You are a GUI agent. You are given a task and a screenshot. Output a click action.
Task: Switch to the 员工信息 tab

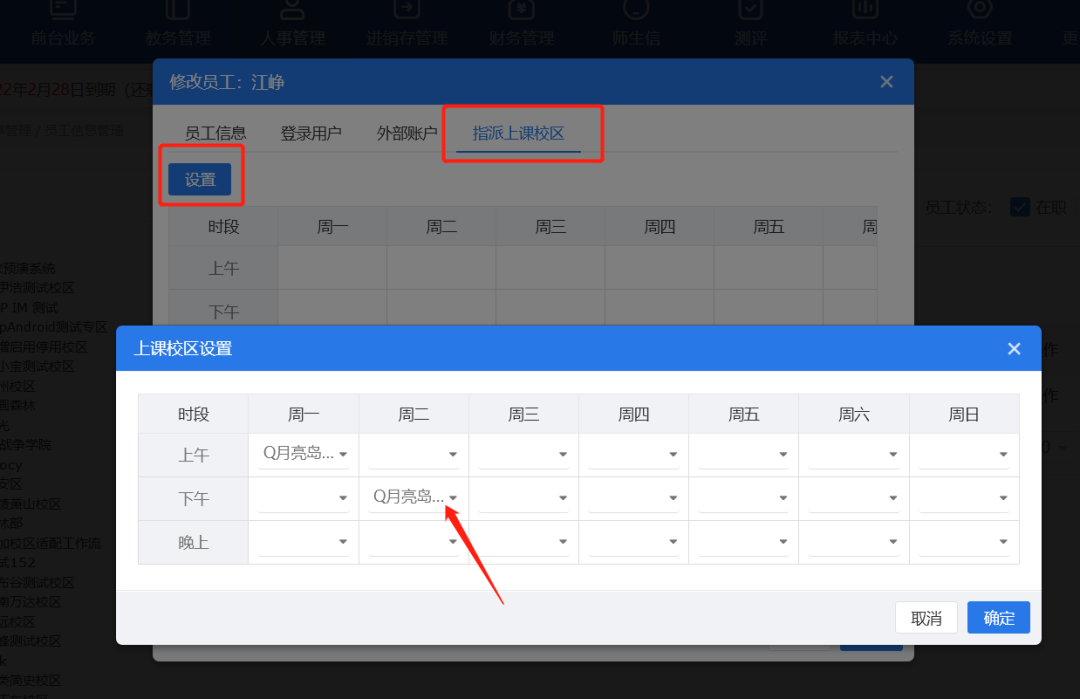pos(215,133)
